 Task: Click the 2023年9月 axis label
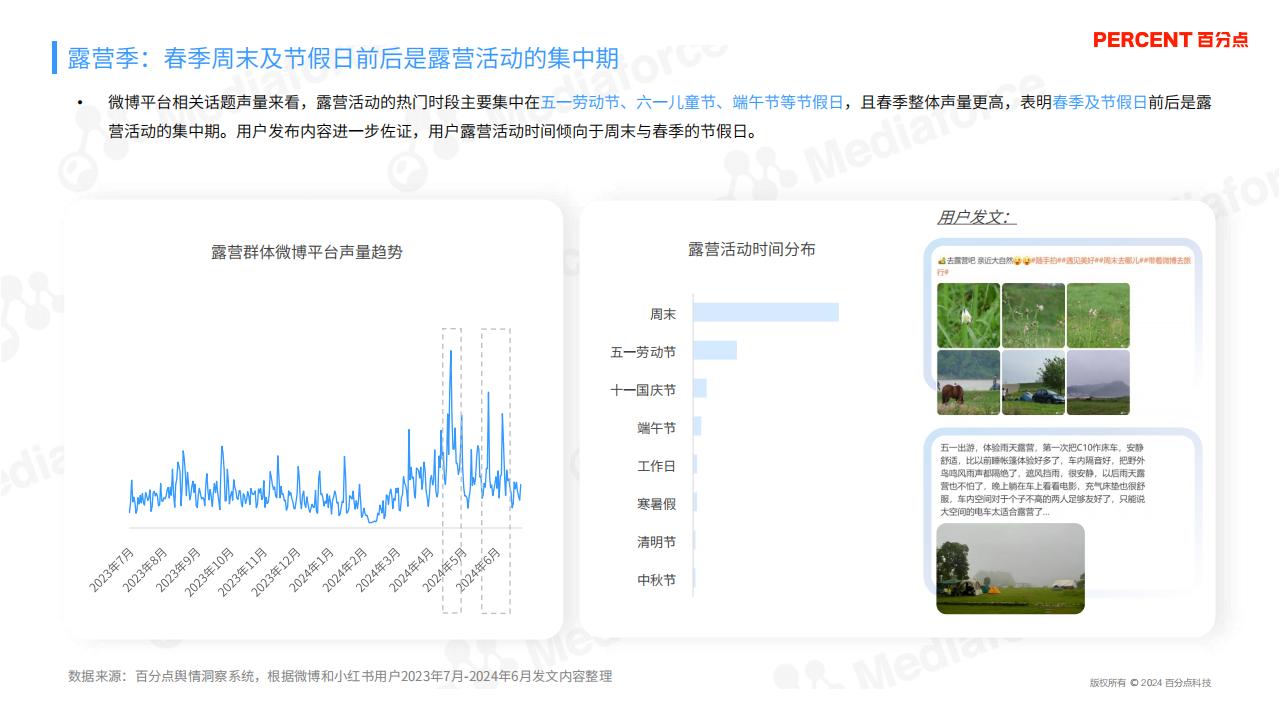click(x=178, y=570)
